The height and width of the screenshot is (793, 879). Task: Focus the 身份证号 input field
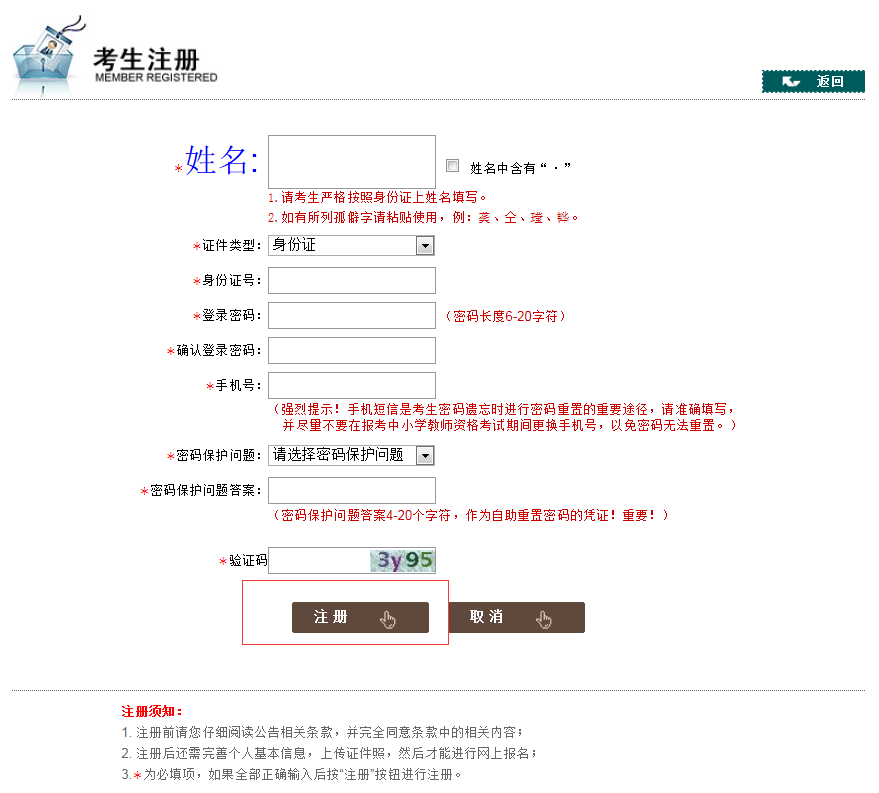point(351,281)
